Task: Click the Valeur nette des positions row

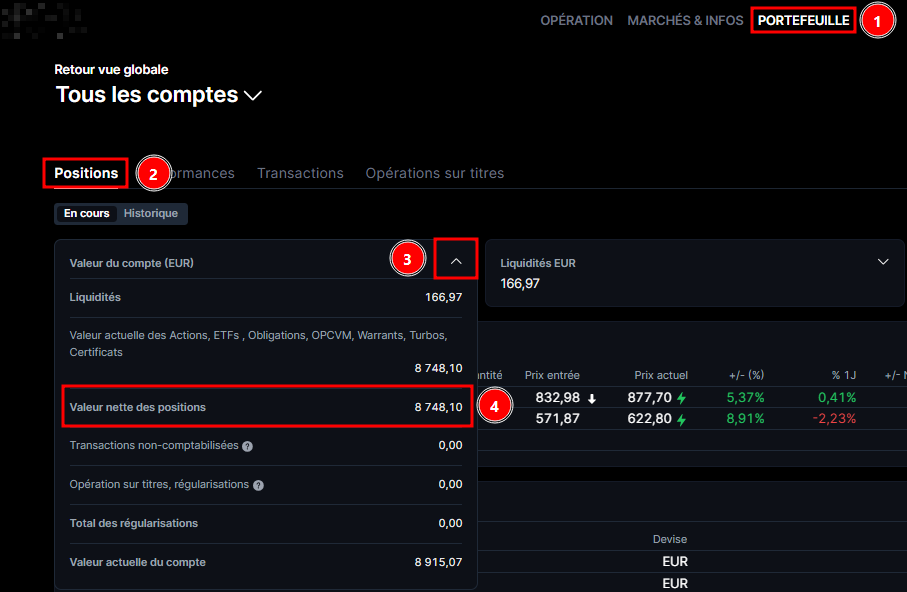Action: [x=265, y=407]
